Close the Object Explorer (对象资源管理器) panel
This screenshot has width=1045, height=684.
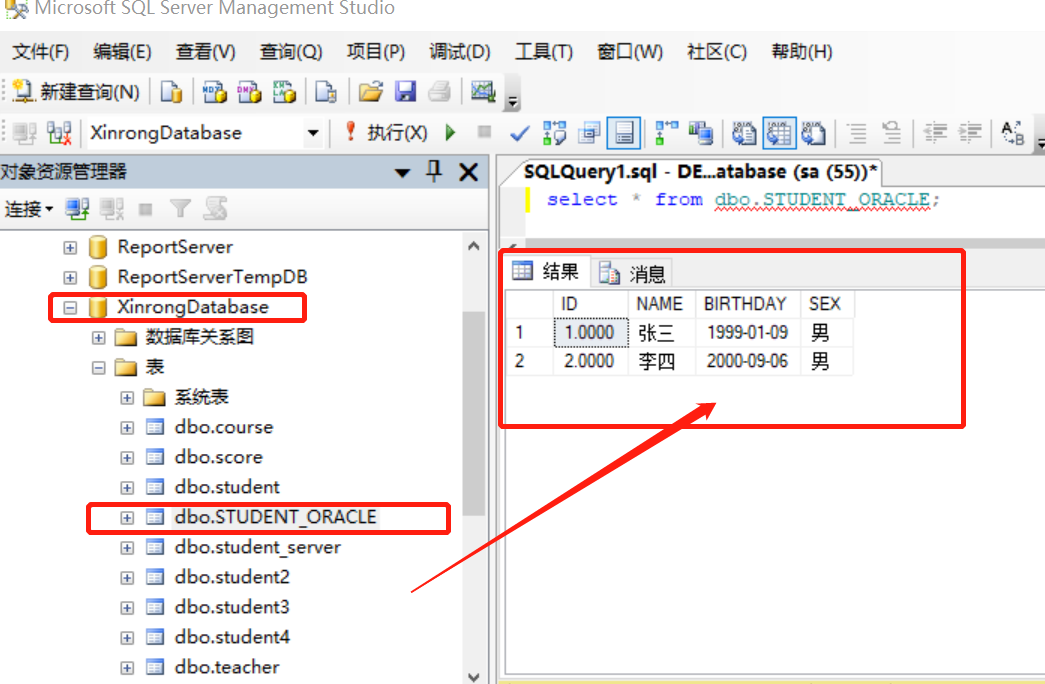coord(469,172)
